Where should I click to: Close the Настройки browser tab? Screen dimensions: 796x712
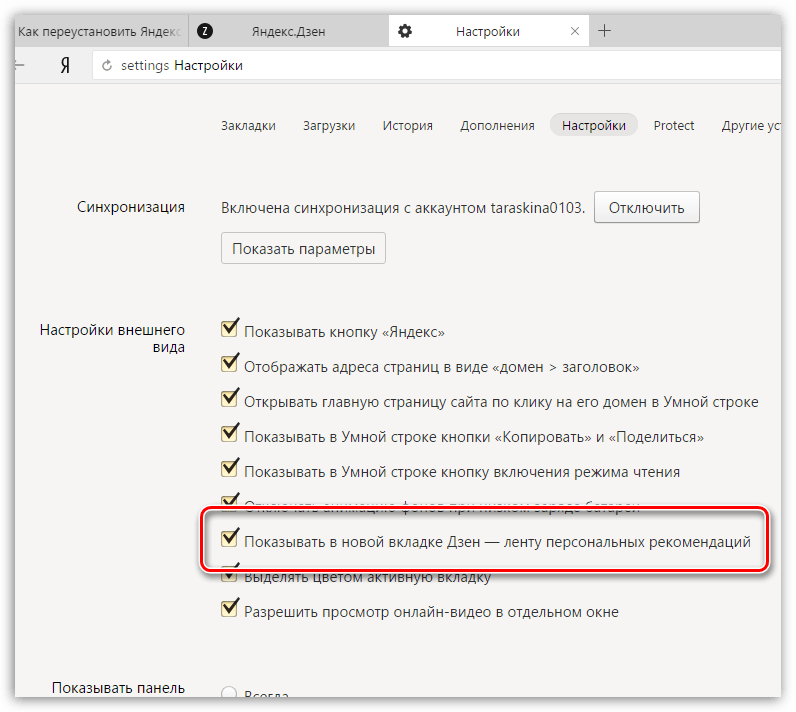[x=575, y=31]
